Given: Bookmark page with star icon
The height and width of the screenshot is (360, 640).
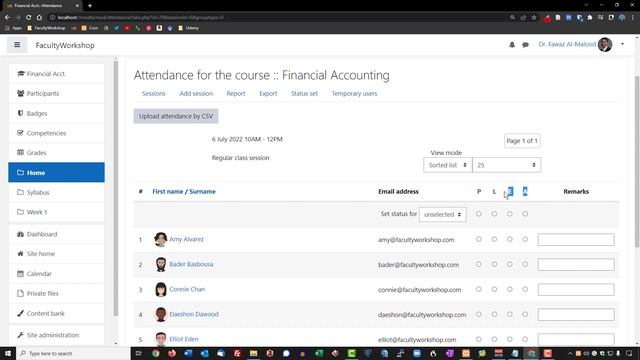Looking at the screenshot, I should (x=534, y=18).
